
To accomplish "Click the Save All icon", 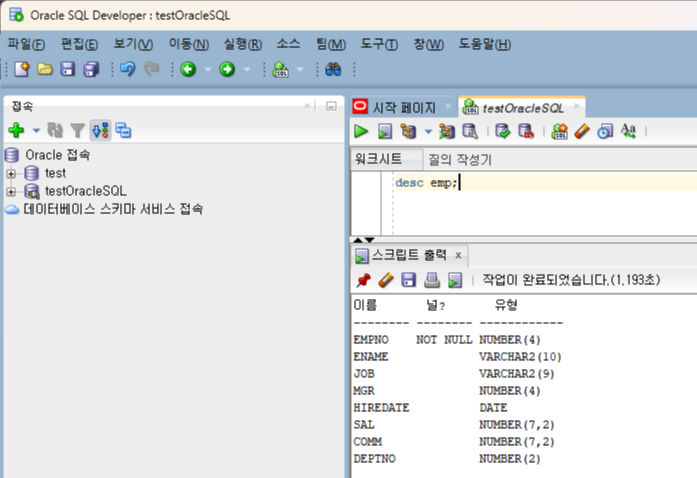I will click(x=91, y=69).
